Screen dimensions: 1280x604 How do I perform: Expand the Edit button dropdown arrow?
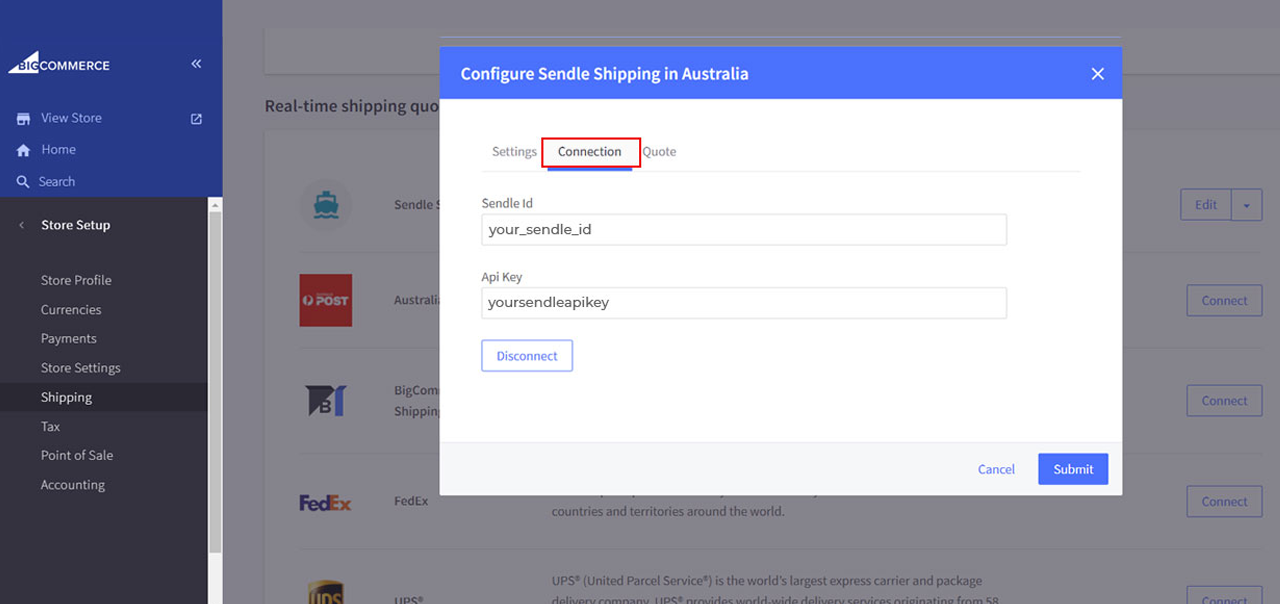tap(1246, 205)
